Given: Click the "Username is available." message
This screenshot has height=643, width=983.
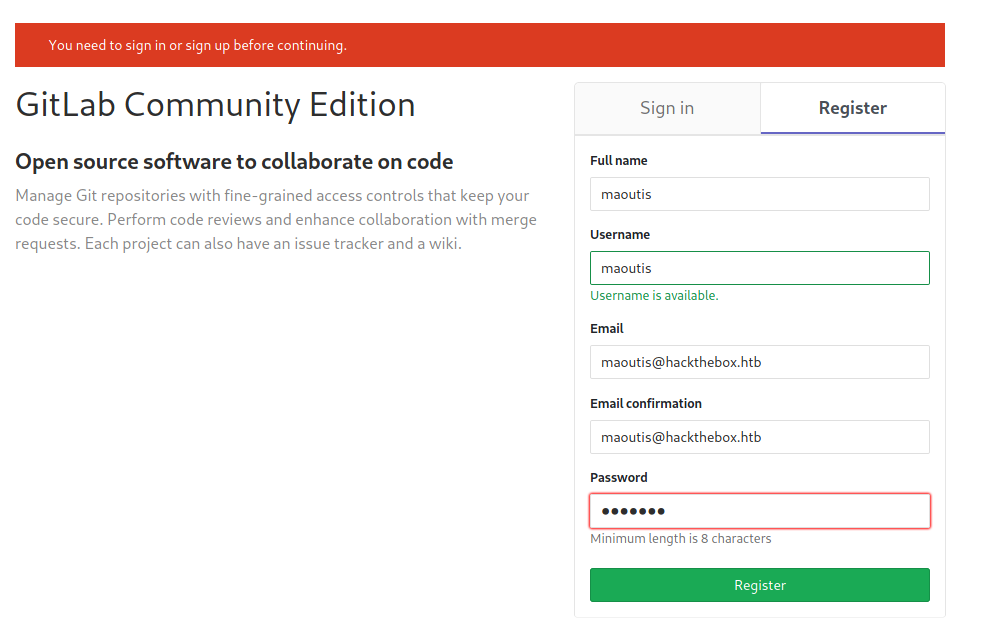Looking at the screenshot, I should point(654,295).
